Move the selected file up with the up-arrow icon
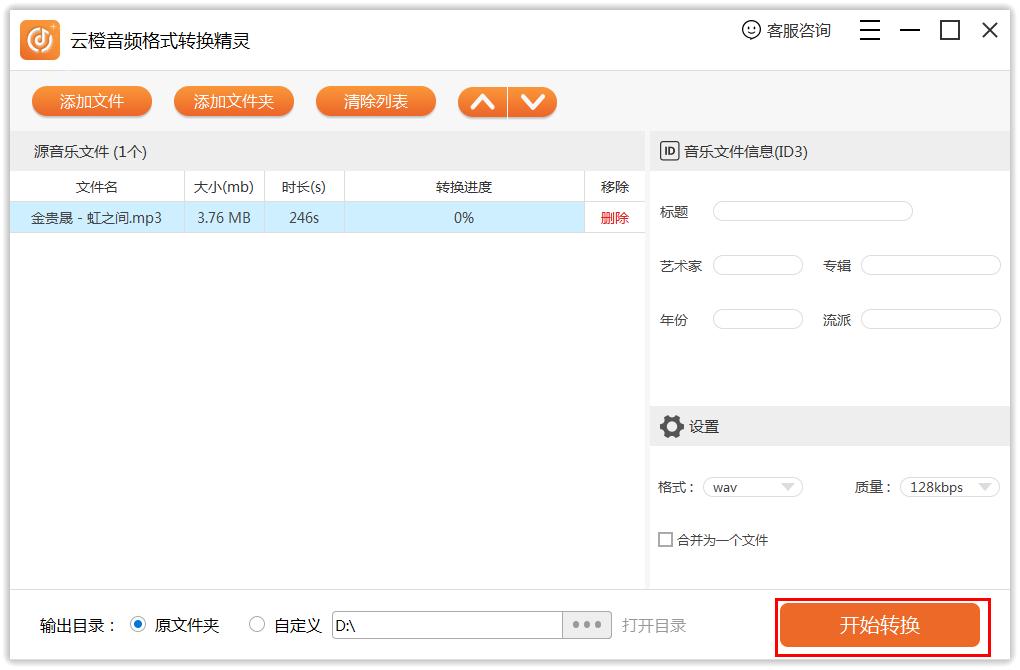The width and height of the screenshot is (1020, 670). click(481, 101)
